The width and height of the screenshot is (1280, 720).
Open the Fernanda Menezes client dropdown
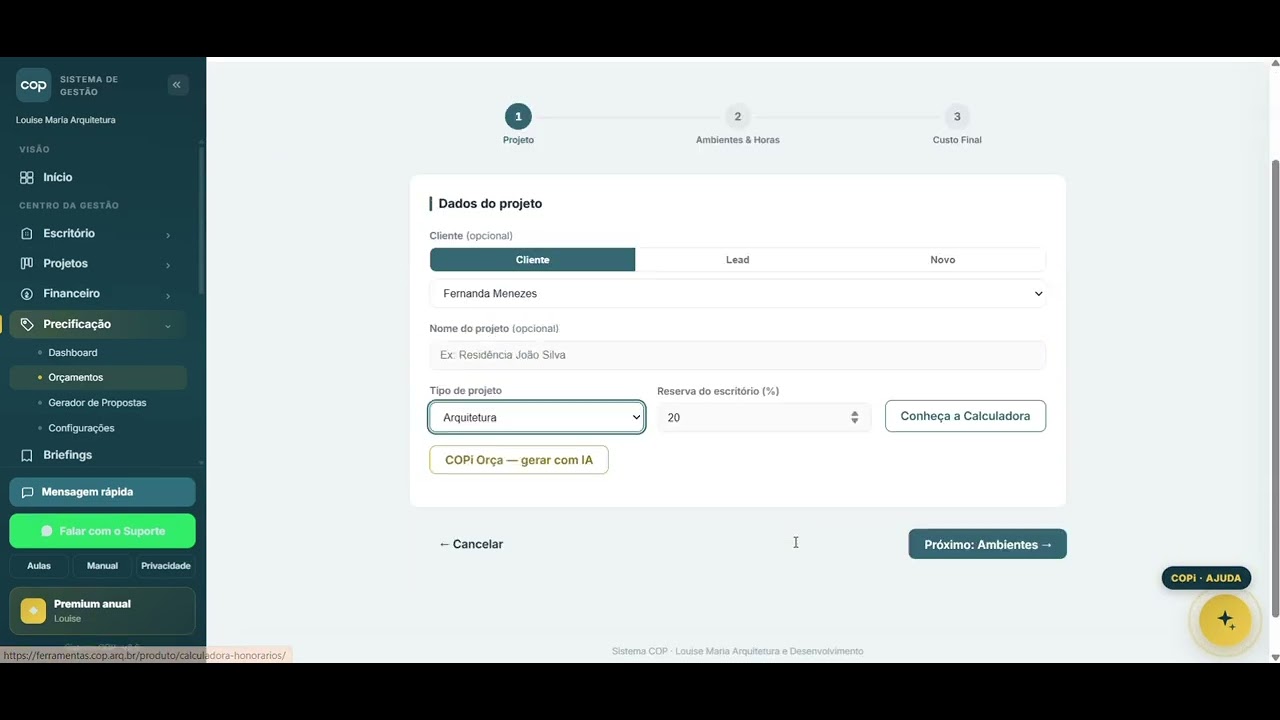coord(738,293)
